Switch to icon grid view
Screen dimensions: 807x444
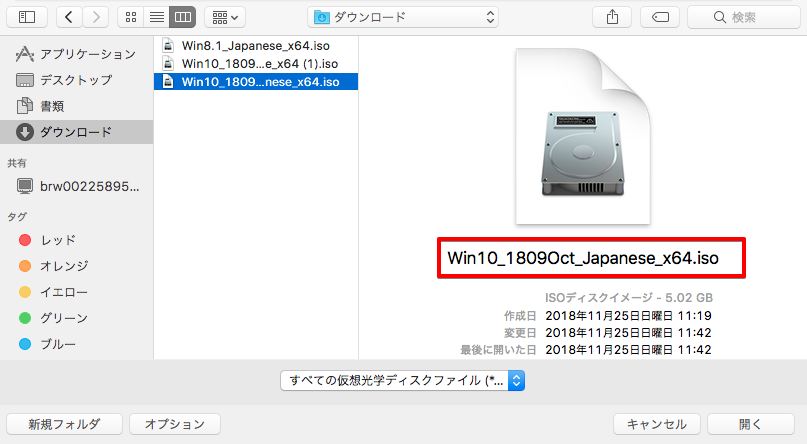pos(131,17)
